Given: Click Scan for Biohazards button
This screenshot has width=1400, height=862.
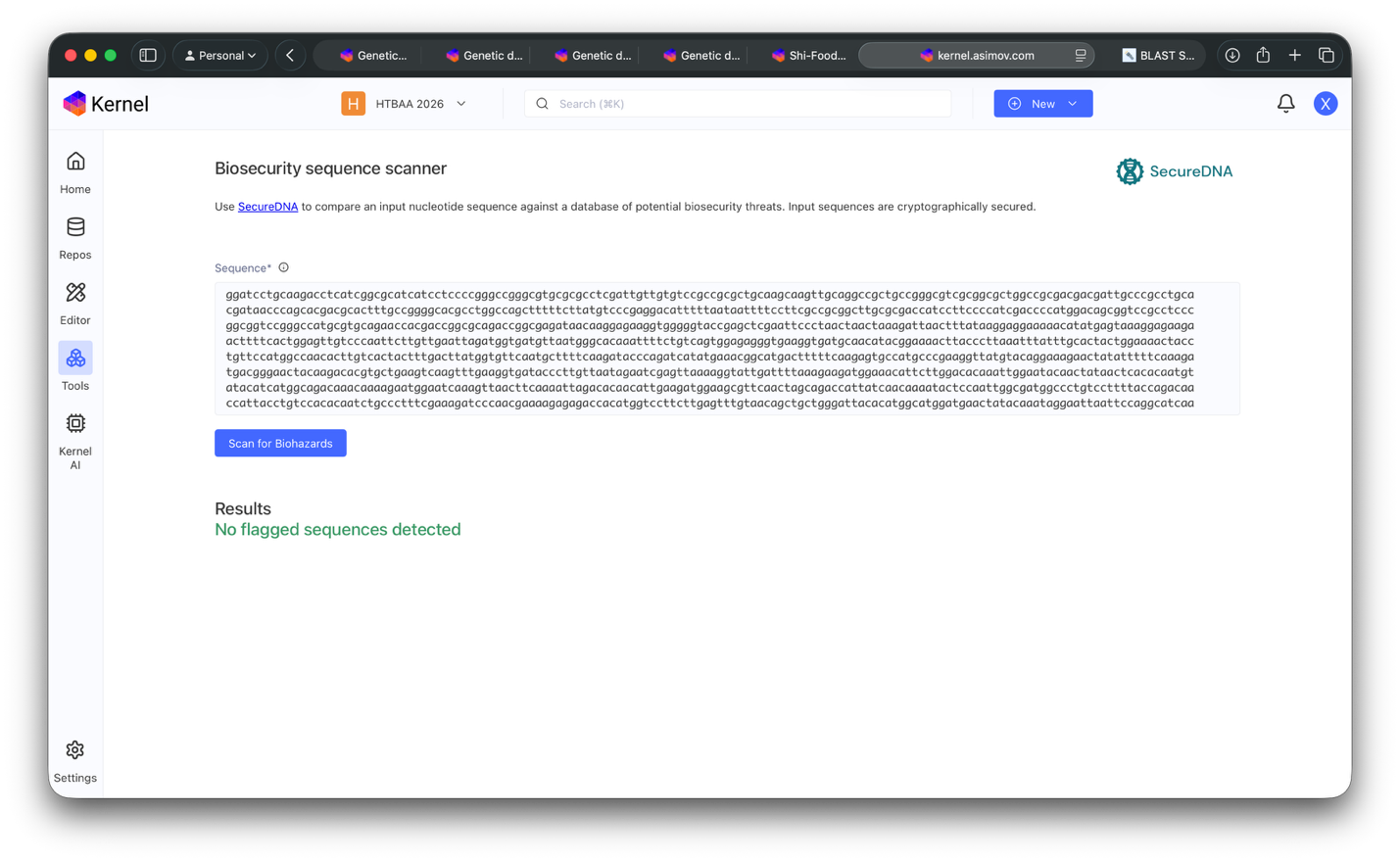Looking at the screenshot, I should (x=280, y=443).
